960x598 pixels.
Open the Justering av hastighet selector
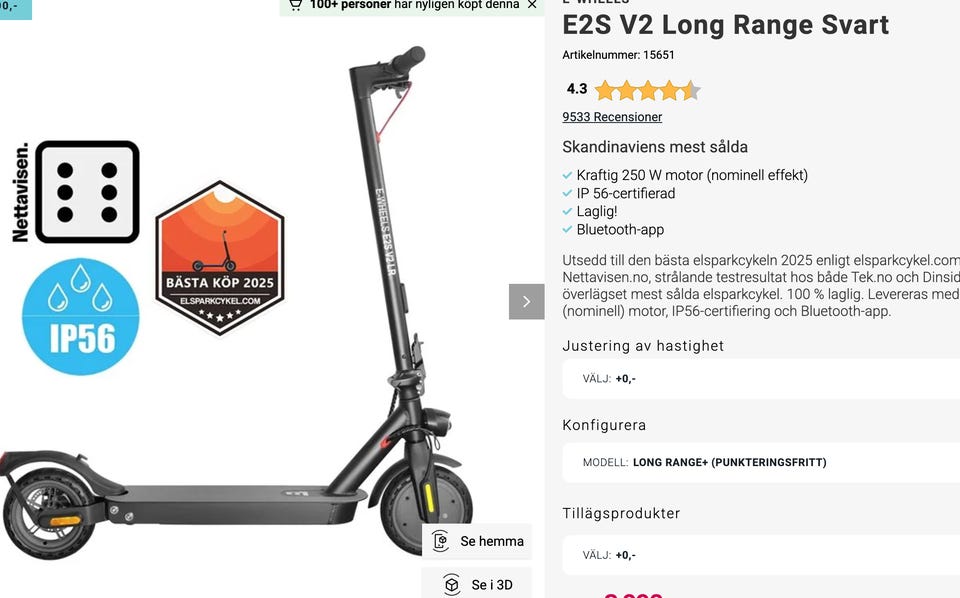pos(761,379)
